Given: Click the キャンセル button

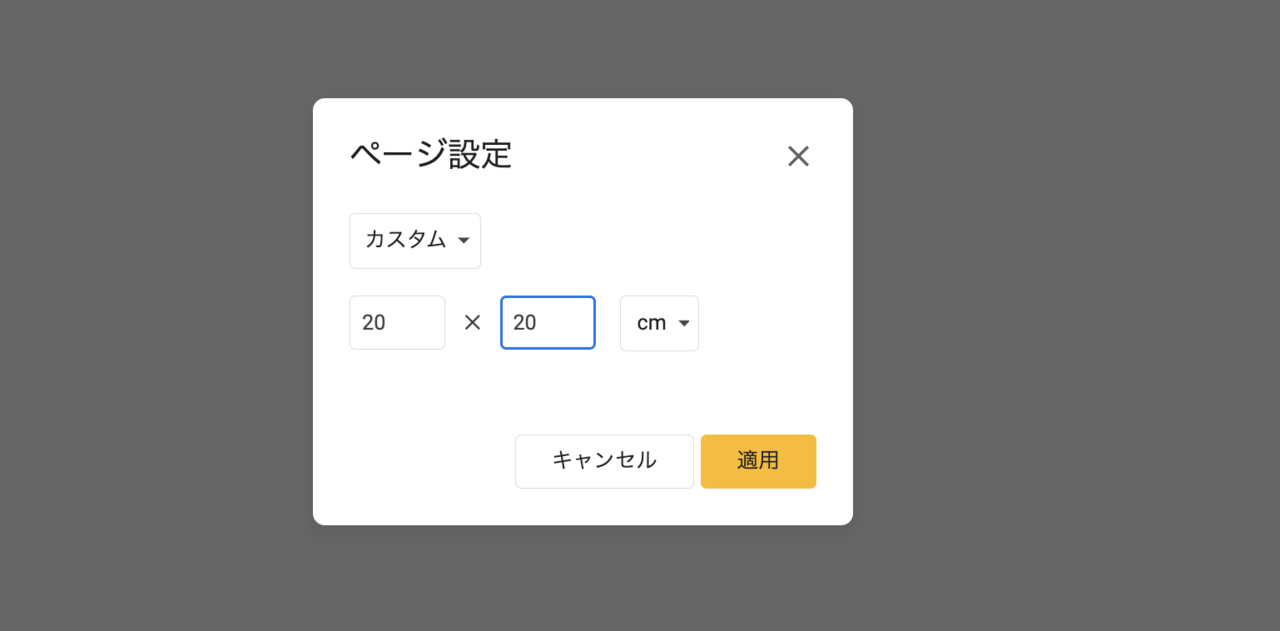Looking at the screenshot, I should coord(604,461).
